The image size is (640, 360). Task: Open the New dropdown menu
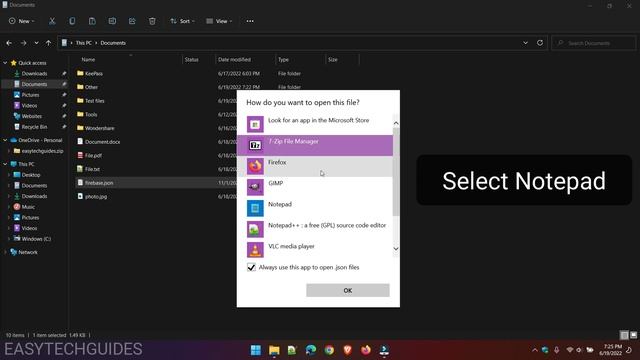pos(22,21)
